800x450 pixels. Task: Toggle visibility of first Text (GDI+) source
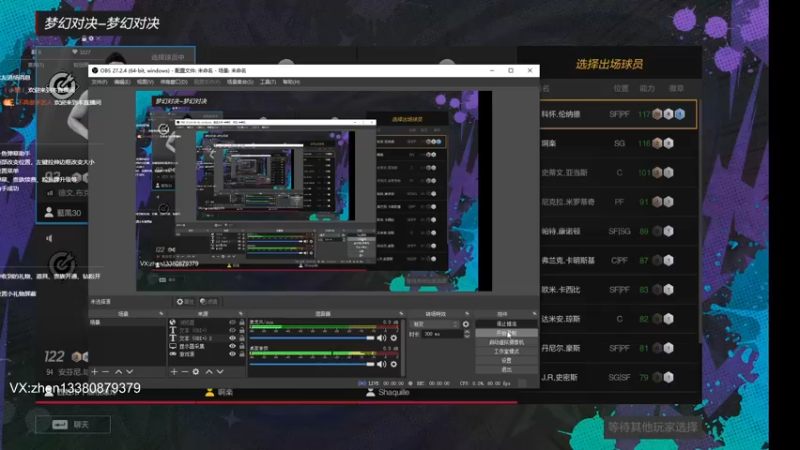click(x=233, y=330)
